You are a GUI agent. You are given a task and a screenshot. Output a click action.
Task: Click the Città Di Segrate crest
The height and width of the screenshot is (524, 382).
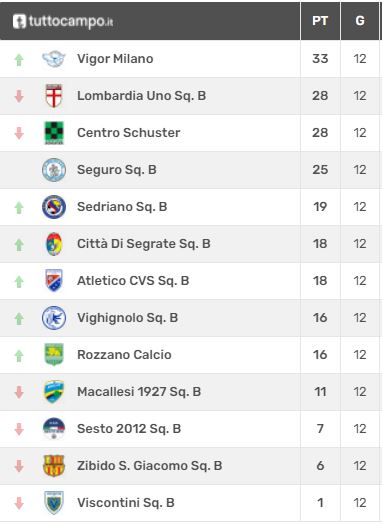click(54, 244)
